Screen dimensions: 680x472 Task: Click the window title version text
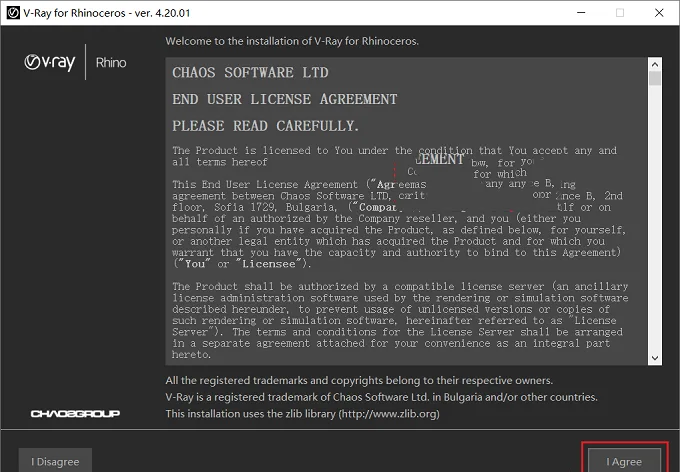tap(163, 13)
